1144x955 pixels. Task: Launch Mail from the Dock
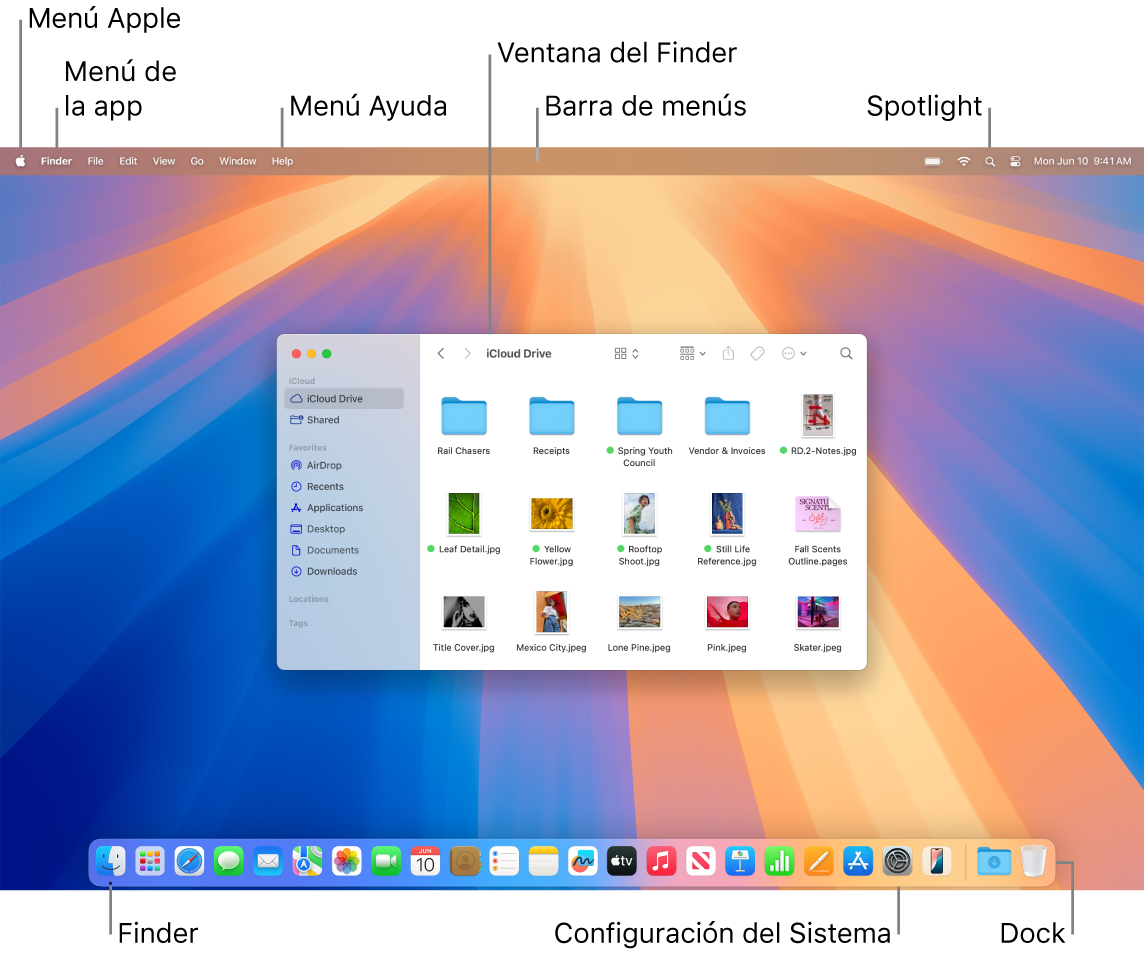point(267,861)
